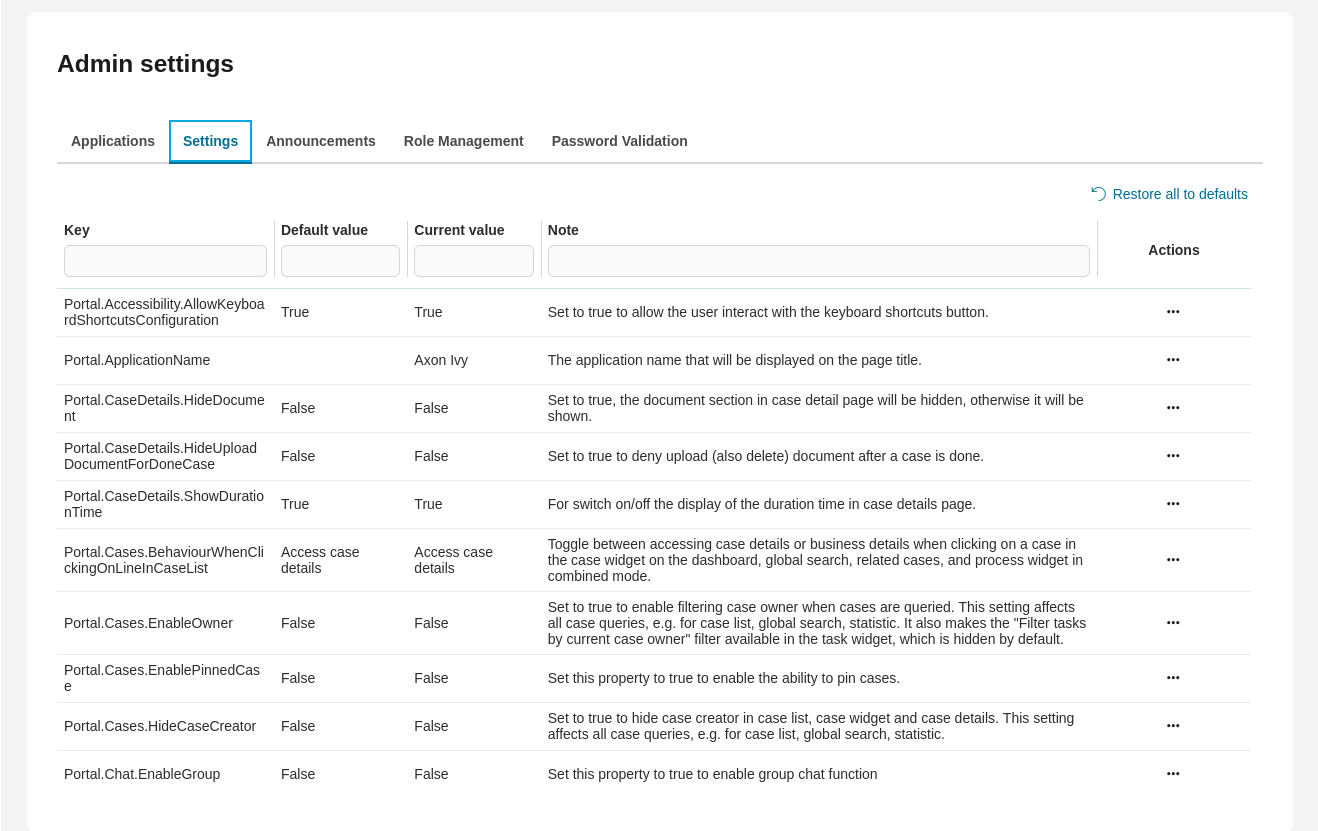The width and height of the screenshot is (1318, 831).
Task: Click the Current value filter field
Action: tap(473, 260)
